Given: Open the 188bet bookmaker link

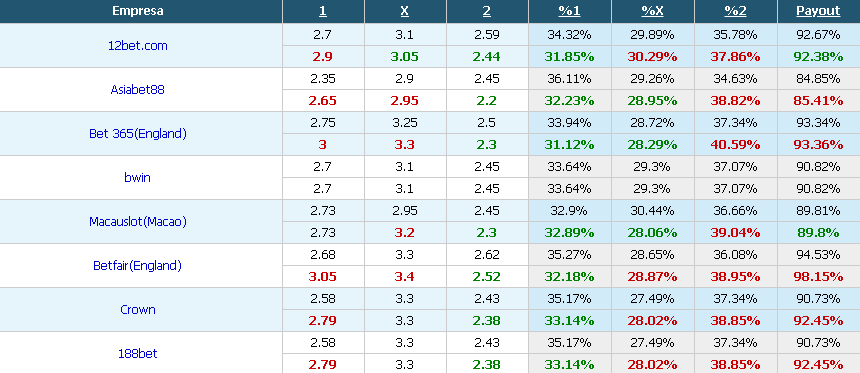Looking at the screenshot, I should coord(138,353).
